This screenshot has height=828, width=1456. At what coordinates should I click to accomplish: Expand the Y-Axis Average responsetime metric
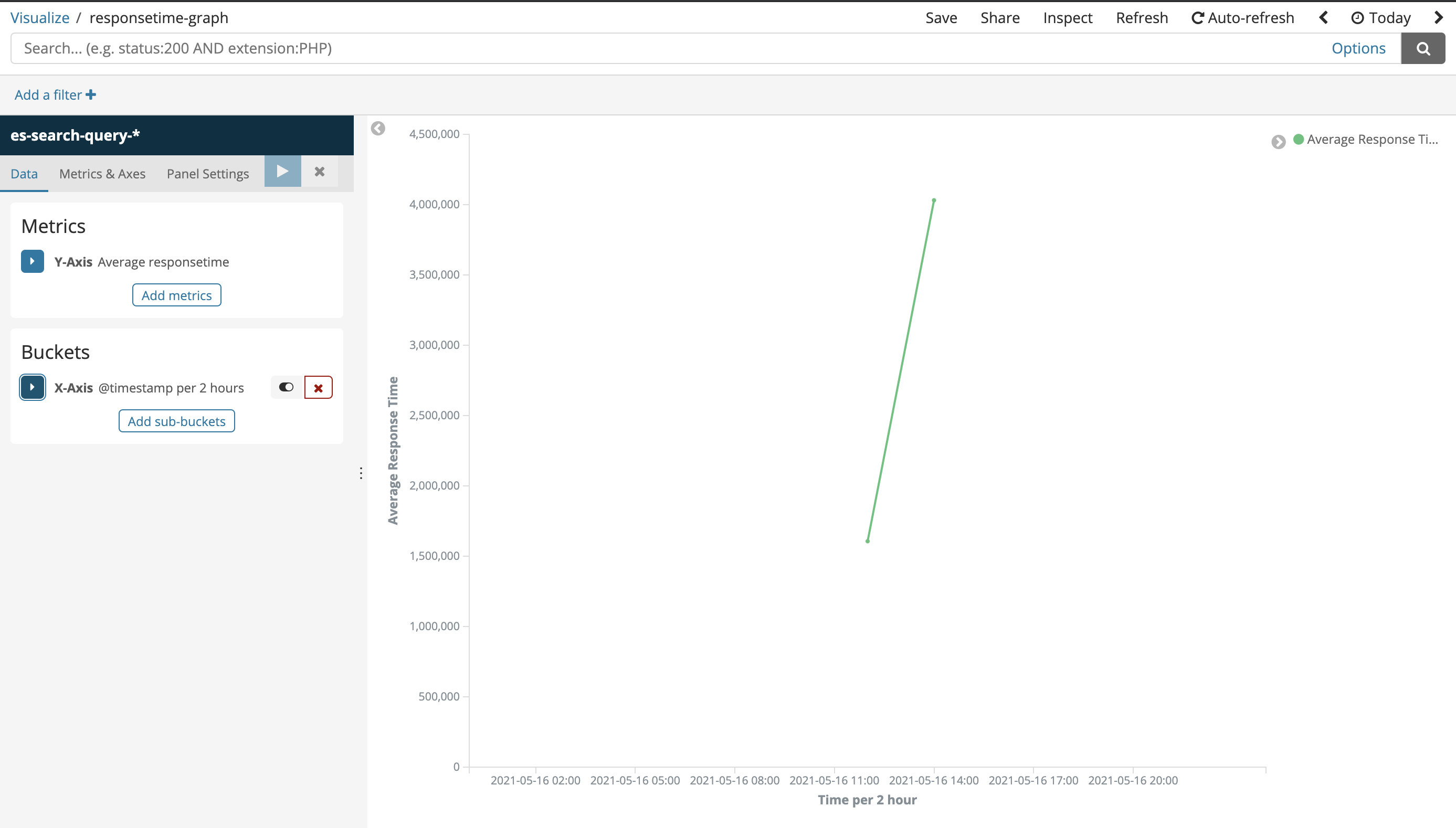click(33, 261)
